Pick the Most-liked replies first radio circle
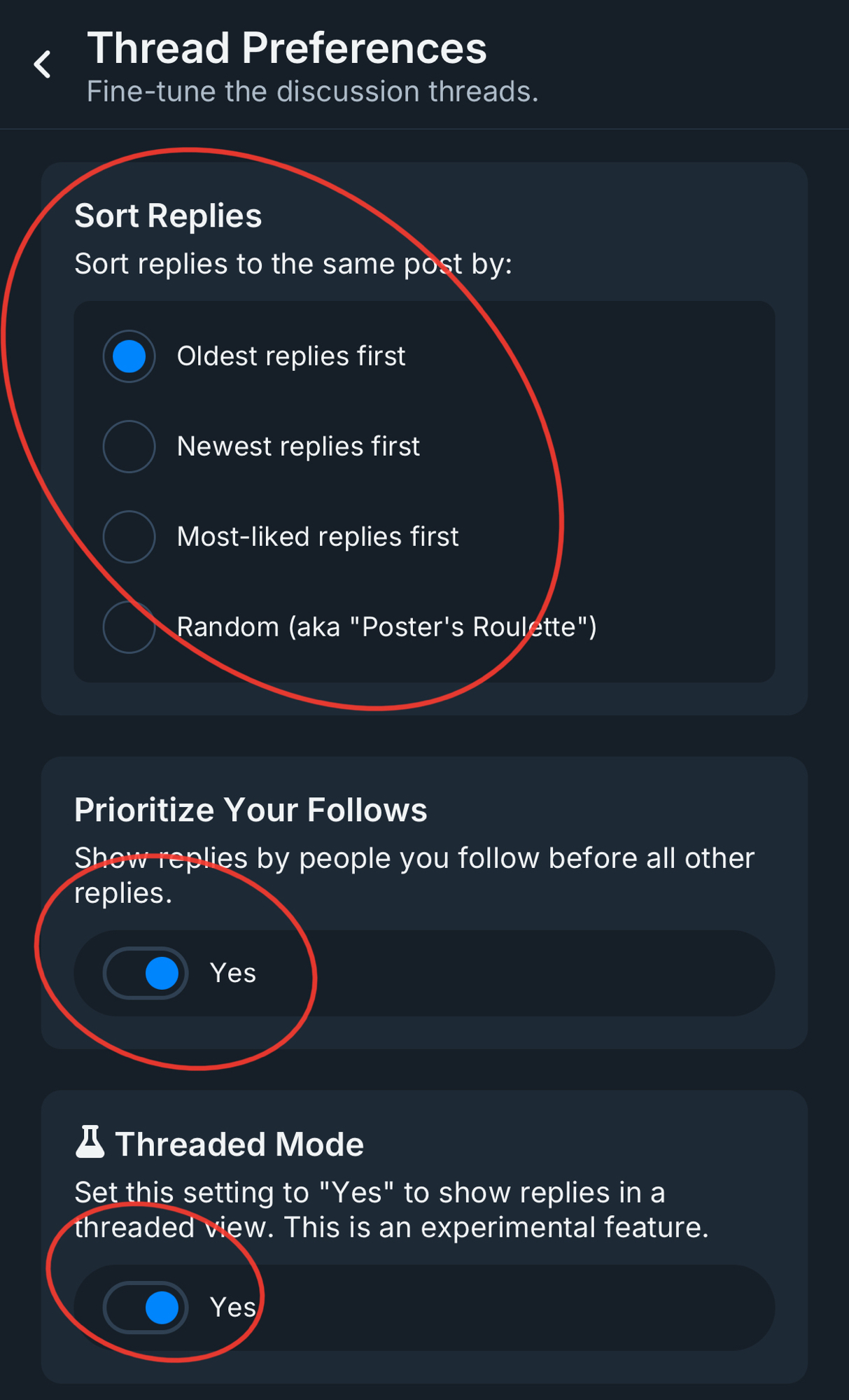This screenshot has height=1400, width=849. (129, 537)
